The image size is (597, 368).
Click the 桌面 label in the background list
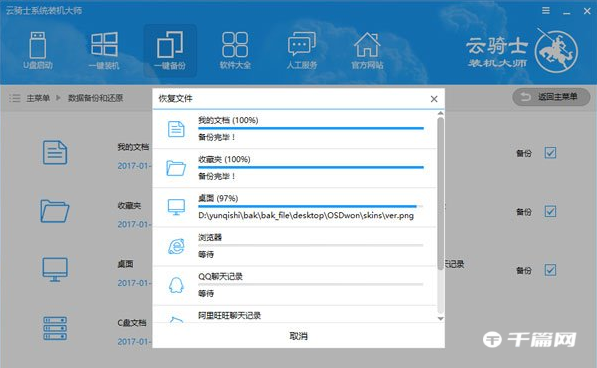click(125, 264)
